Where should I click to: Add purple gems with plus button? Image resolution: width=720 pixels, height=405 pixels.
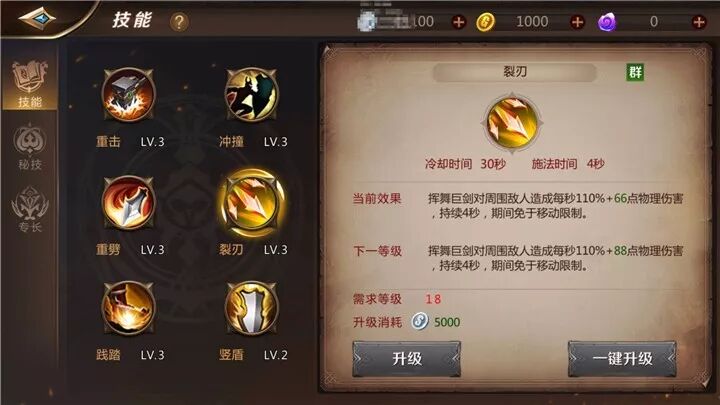pos(699,22)
